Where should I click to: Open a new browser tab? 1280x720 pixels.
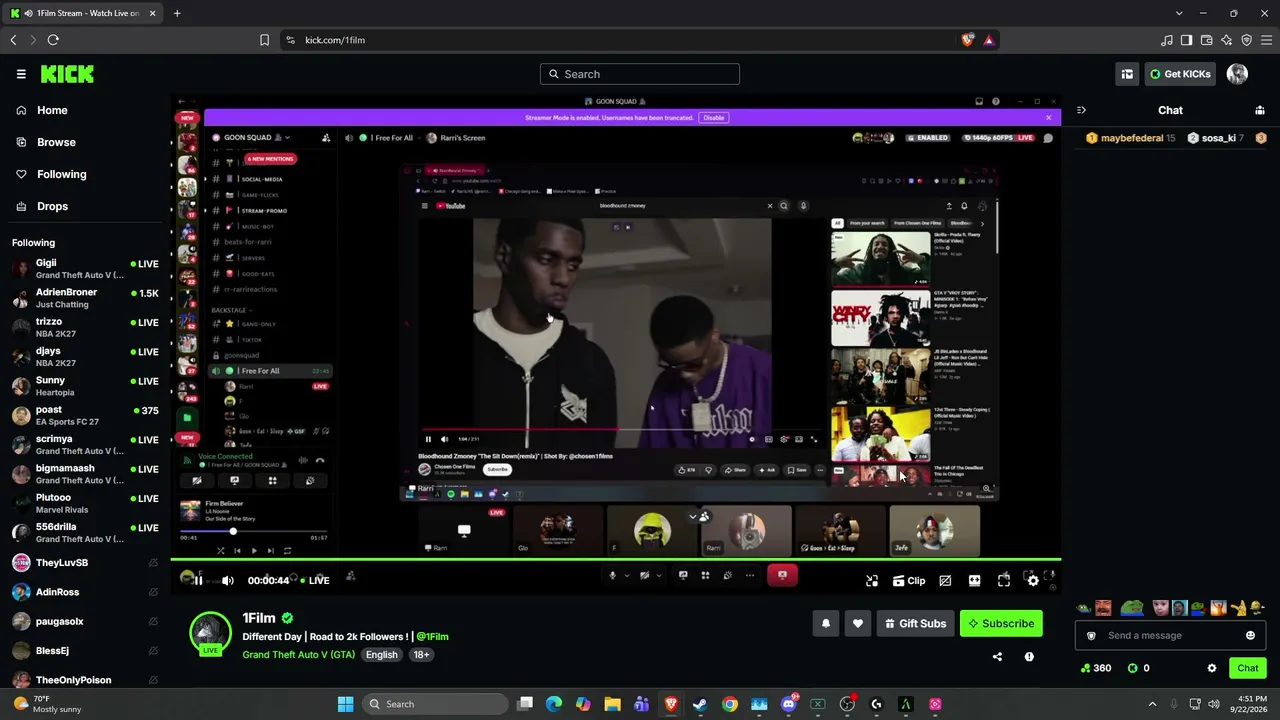pos(177,13)
